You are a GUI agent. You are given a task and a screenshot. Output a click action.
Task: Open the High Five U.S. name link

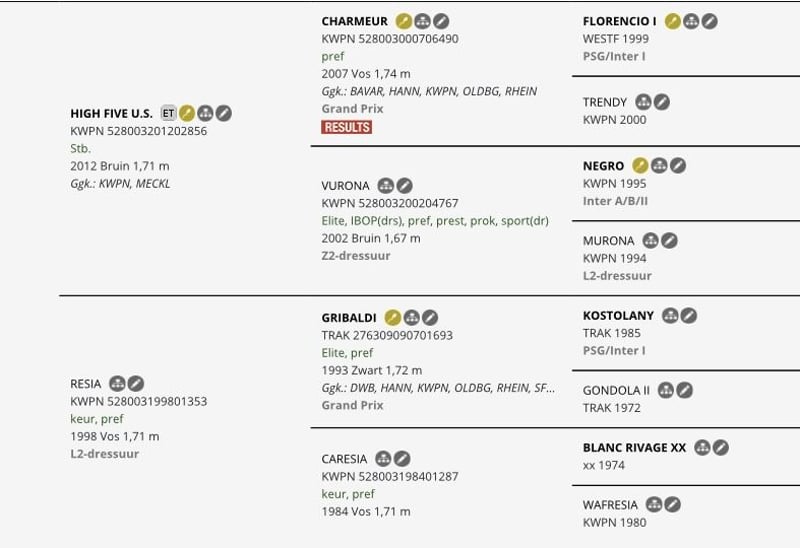click(111, 113)
